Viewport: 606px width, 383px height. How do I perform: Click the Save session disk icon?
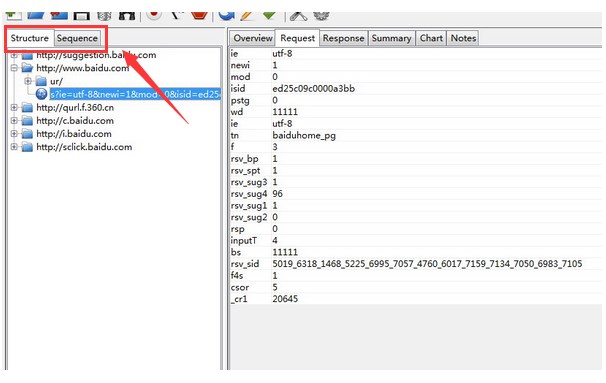[82, 15]
